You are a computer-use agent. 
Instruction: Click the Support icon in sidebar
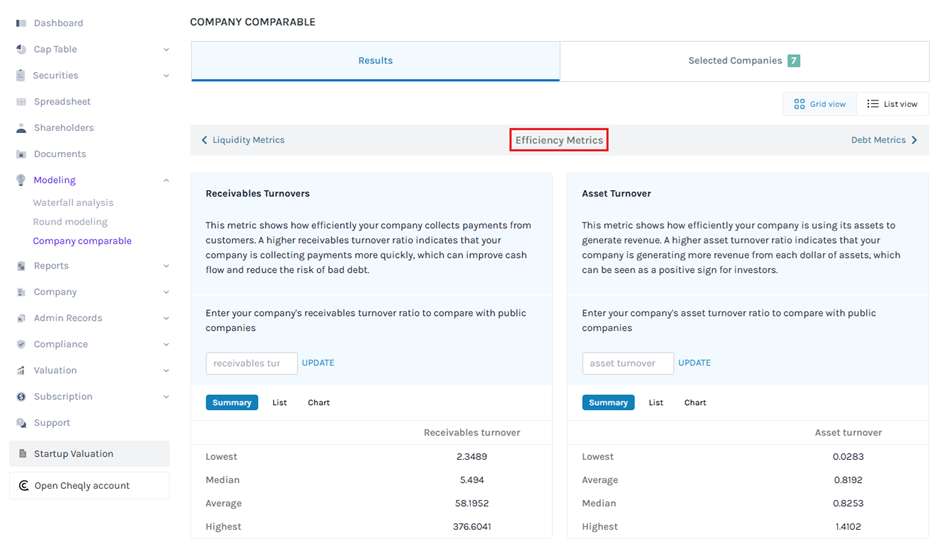click(x=21, y=423)
